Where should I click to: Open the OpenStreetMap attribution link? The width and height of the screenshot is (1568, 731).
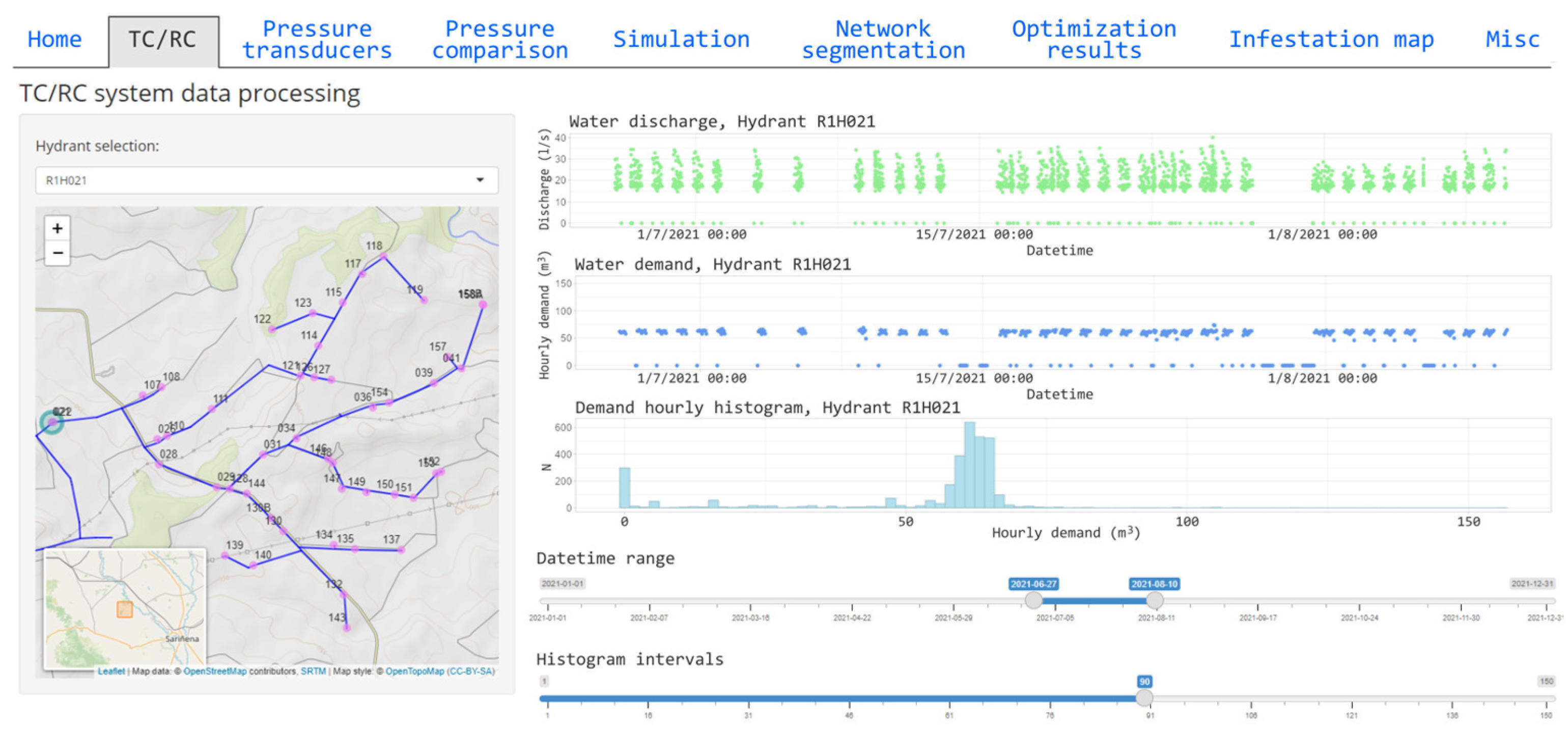click(214, 671)
